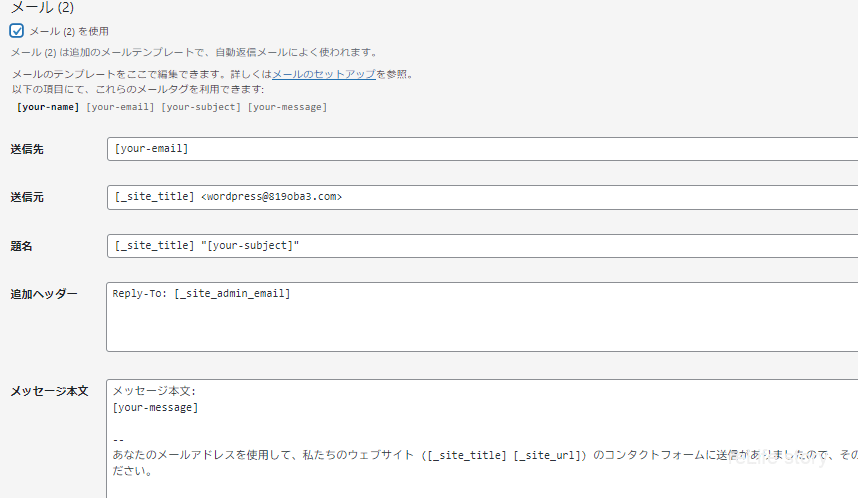Toggle the メール (2) を使用 checkbox
This screenshot has width=858, height=498.
[17, 31]
